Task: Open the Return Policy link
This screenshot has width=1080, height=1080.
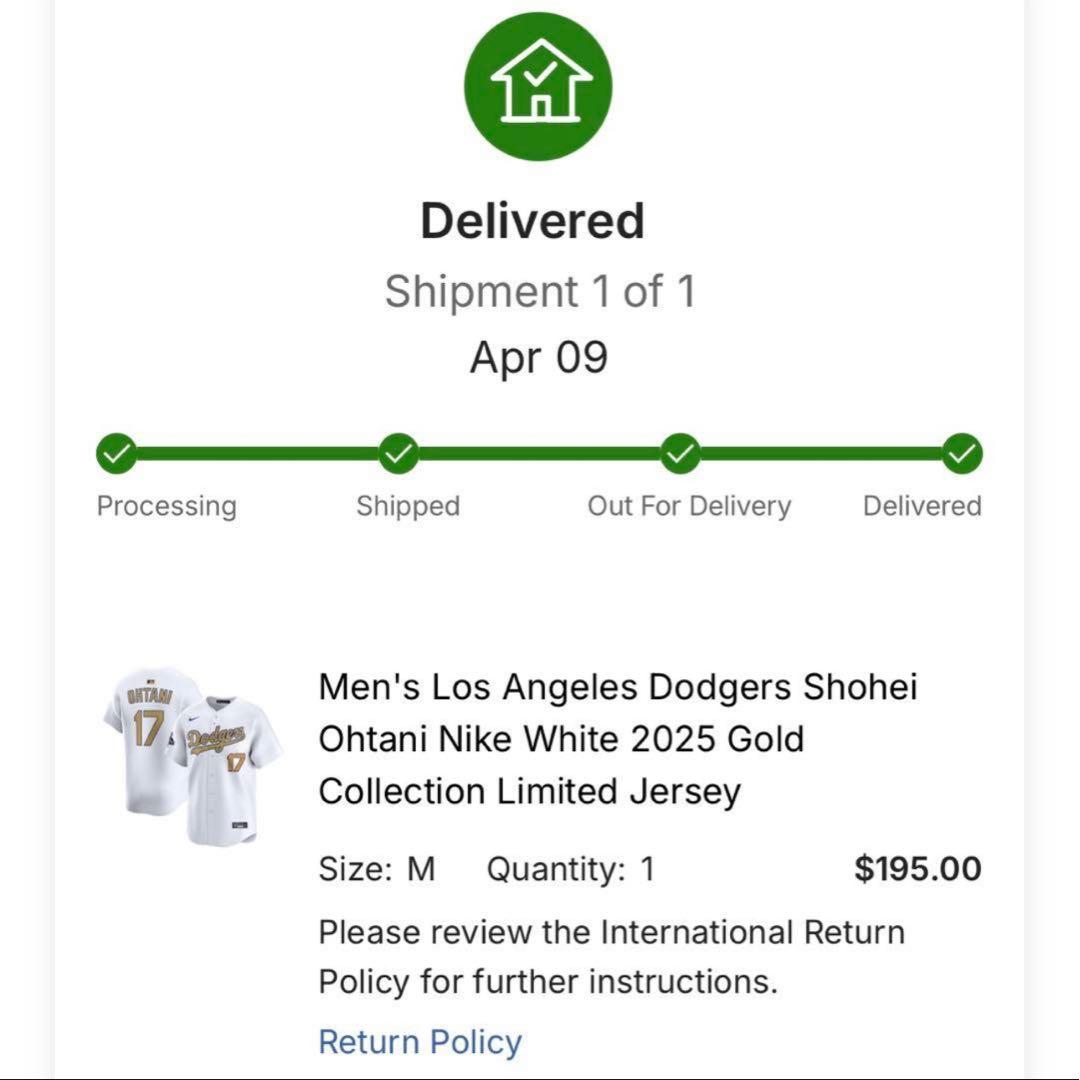Action: 420,1042
